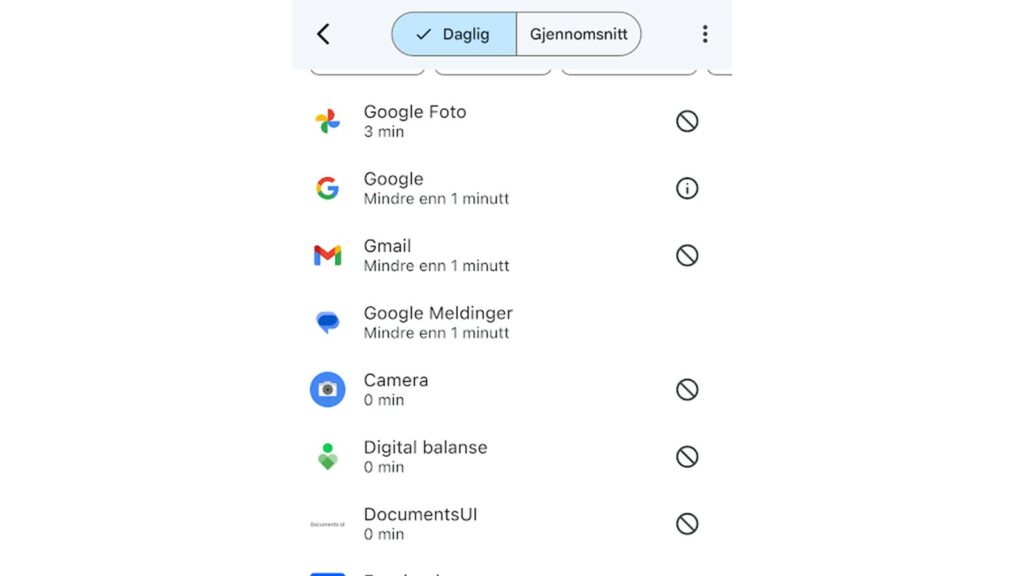This screenshot has height=576, width=1024.
Task: Tap the Gmail envelope icon
Action: [327, 255]
